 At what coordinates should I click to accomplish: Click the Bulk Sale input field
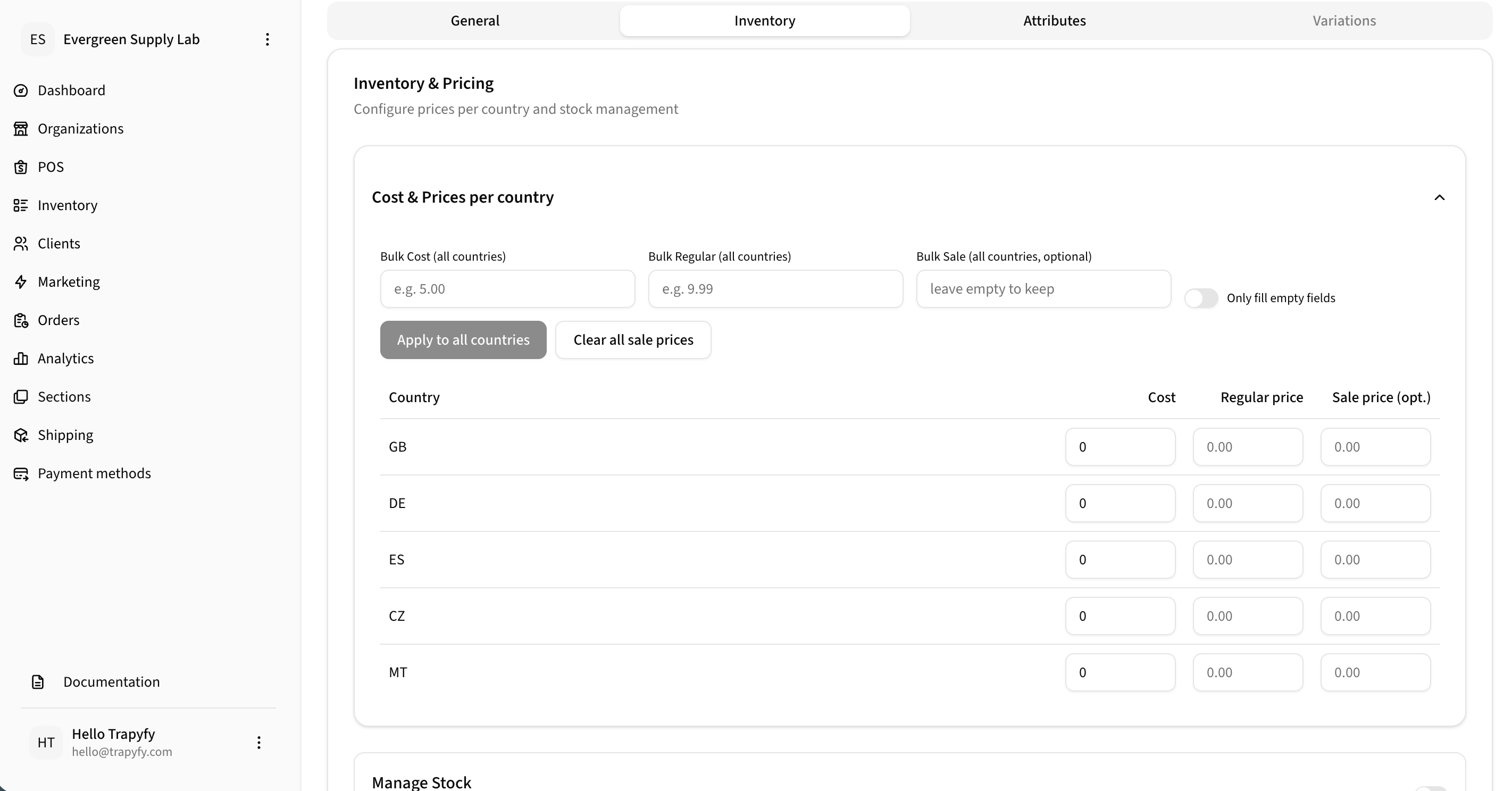tap(1043, 289)
